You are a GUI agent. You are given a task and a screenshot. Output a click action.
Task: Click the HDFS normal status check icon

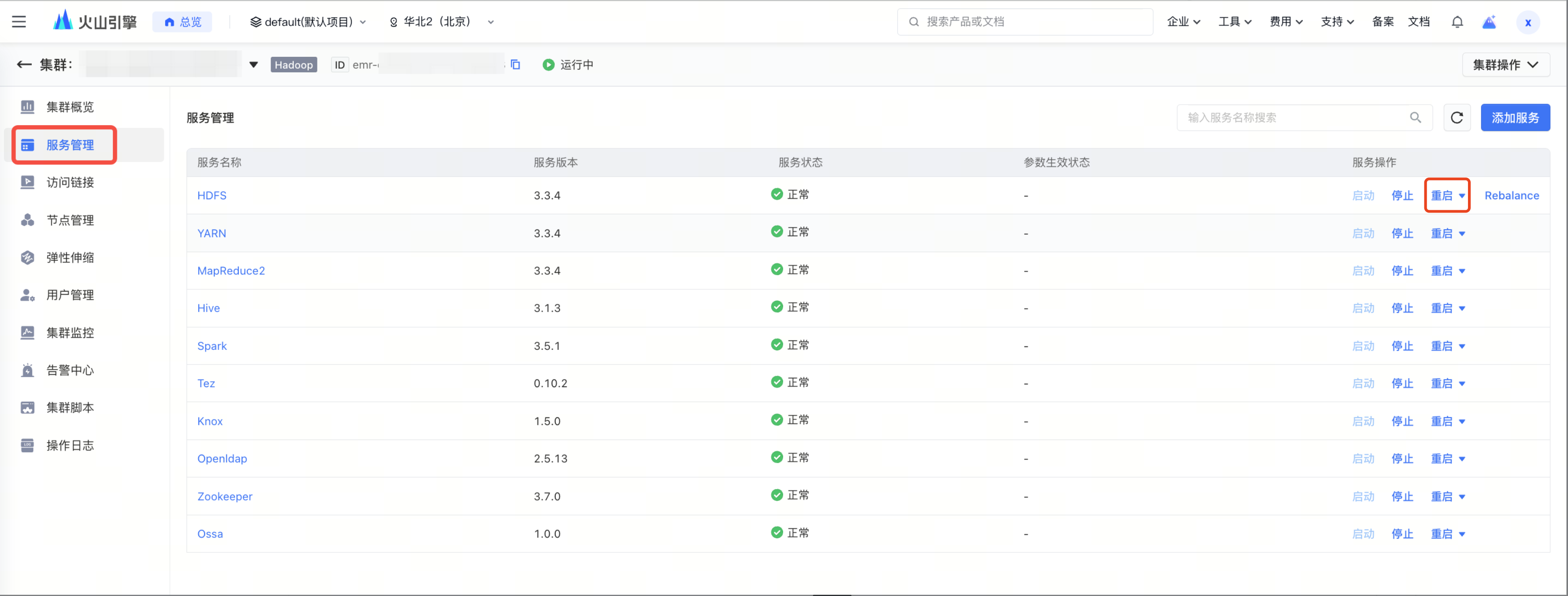[776, 194]
